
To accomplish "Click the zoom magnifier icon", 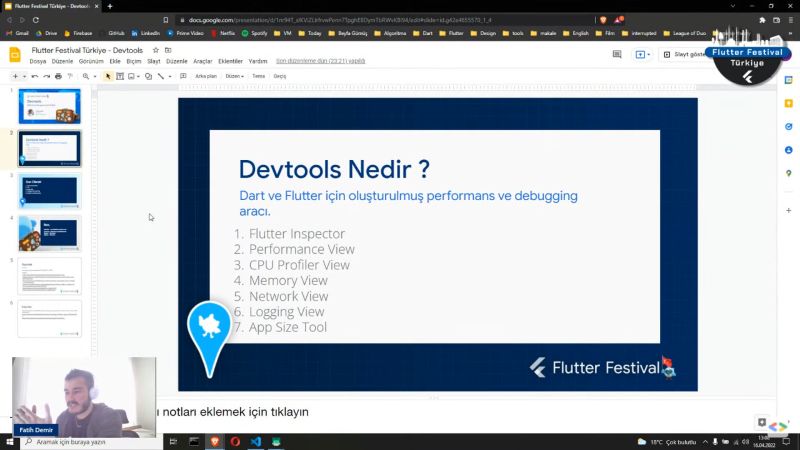I will tap(86, 76).
